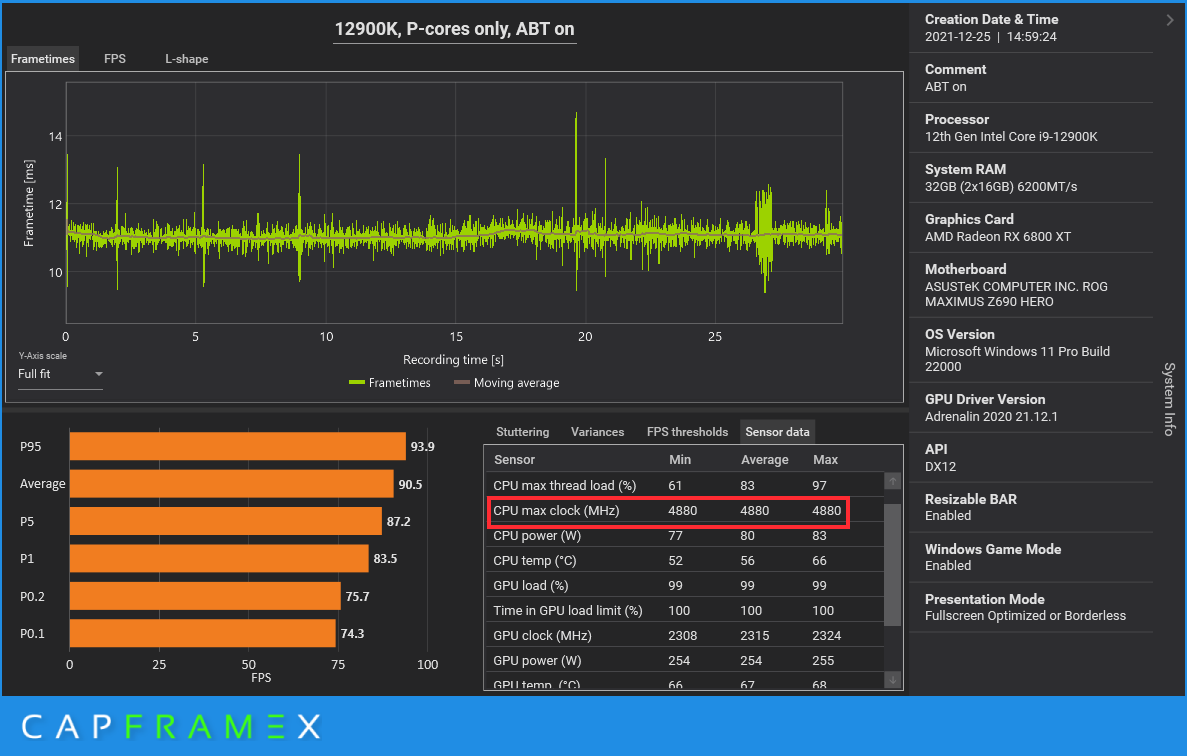Screen dimensions: 1187x756
Task: Click sensor table scroll down arrow
Action: (x=893, y=680)
